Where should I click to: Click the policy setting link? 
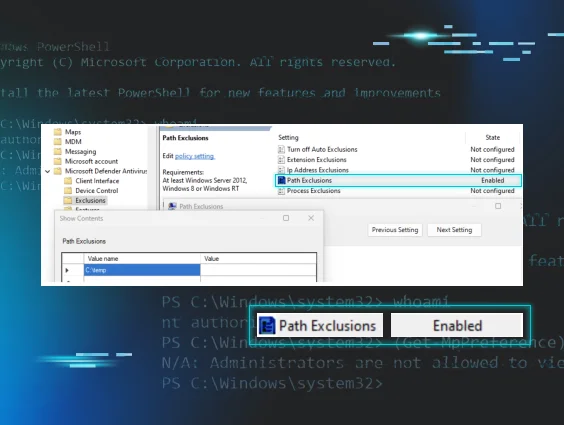point(195,156)
